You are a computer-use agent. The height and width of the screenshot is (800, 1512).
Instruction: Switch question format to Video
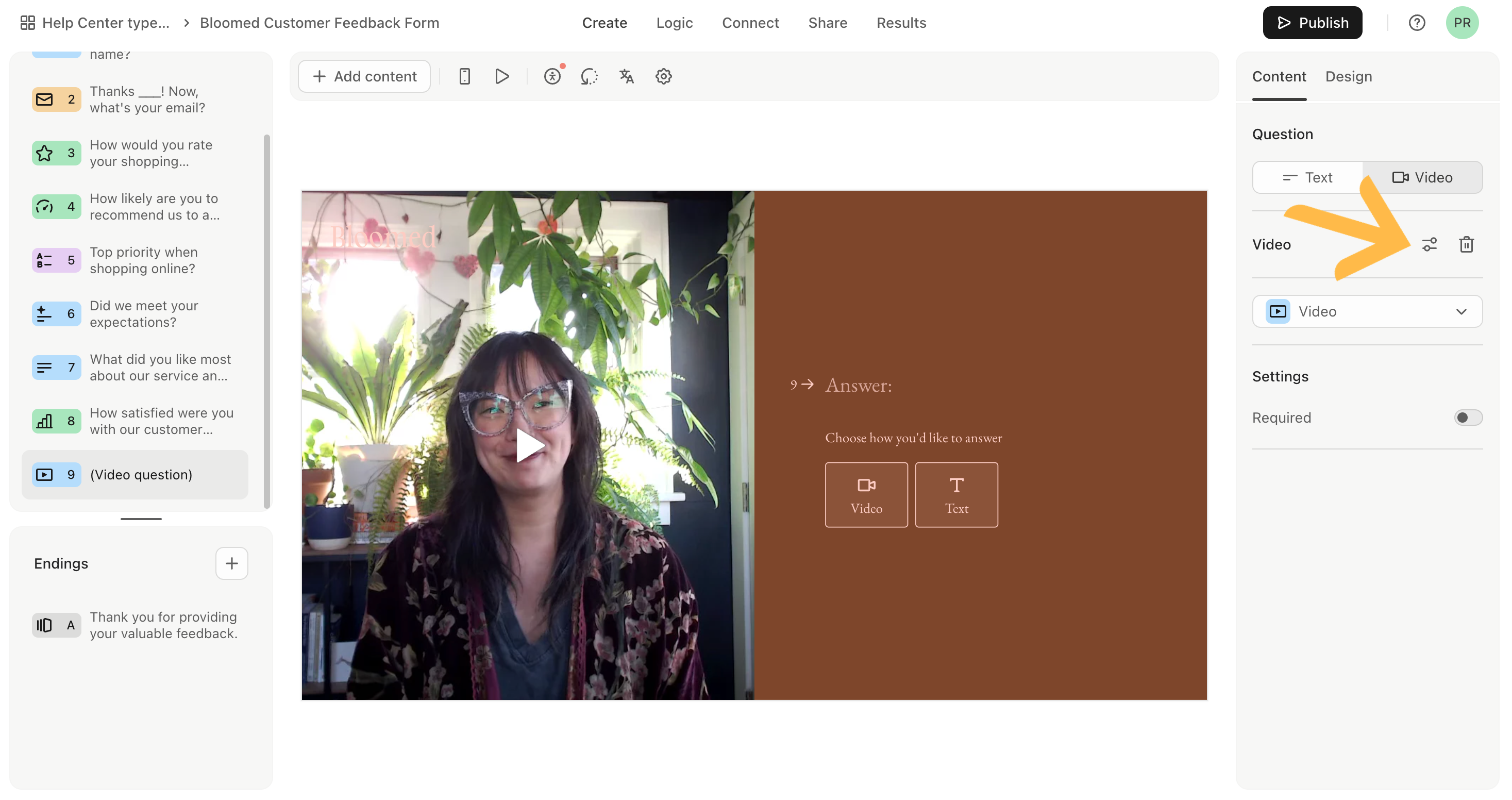[x=1422, y=177]
